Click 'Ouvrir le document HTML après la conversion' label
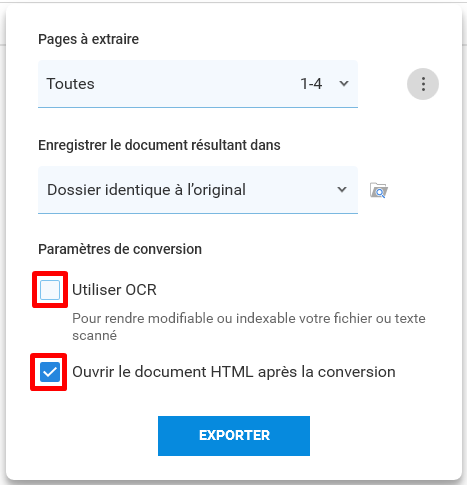This screenshot has height=485, width=467. [x=234, y=372]
